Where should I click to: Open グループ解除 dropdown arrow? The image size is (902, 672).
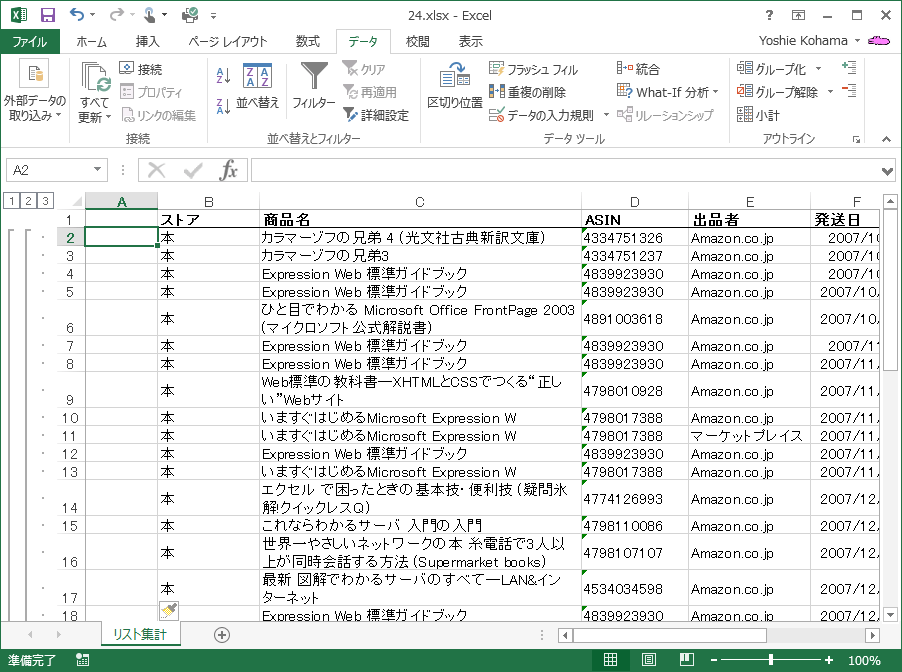pos(830,92)
